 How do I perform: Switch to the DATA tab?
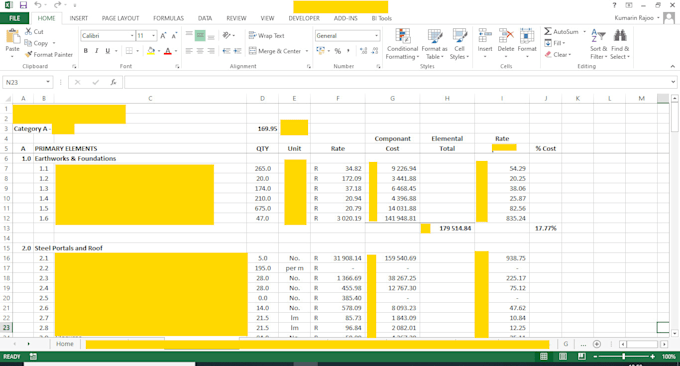click(x=205, y=18)
